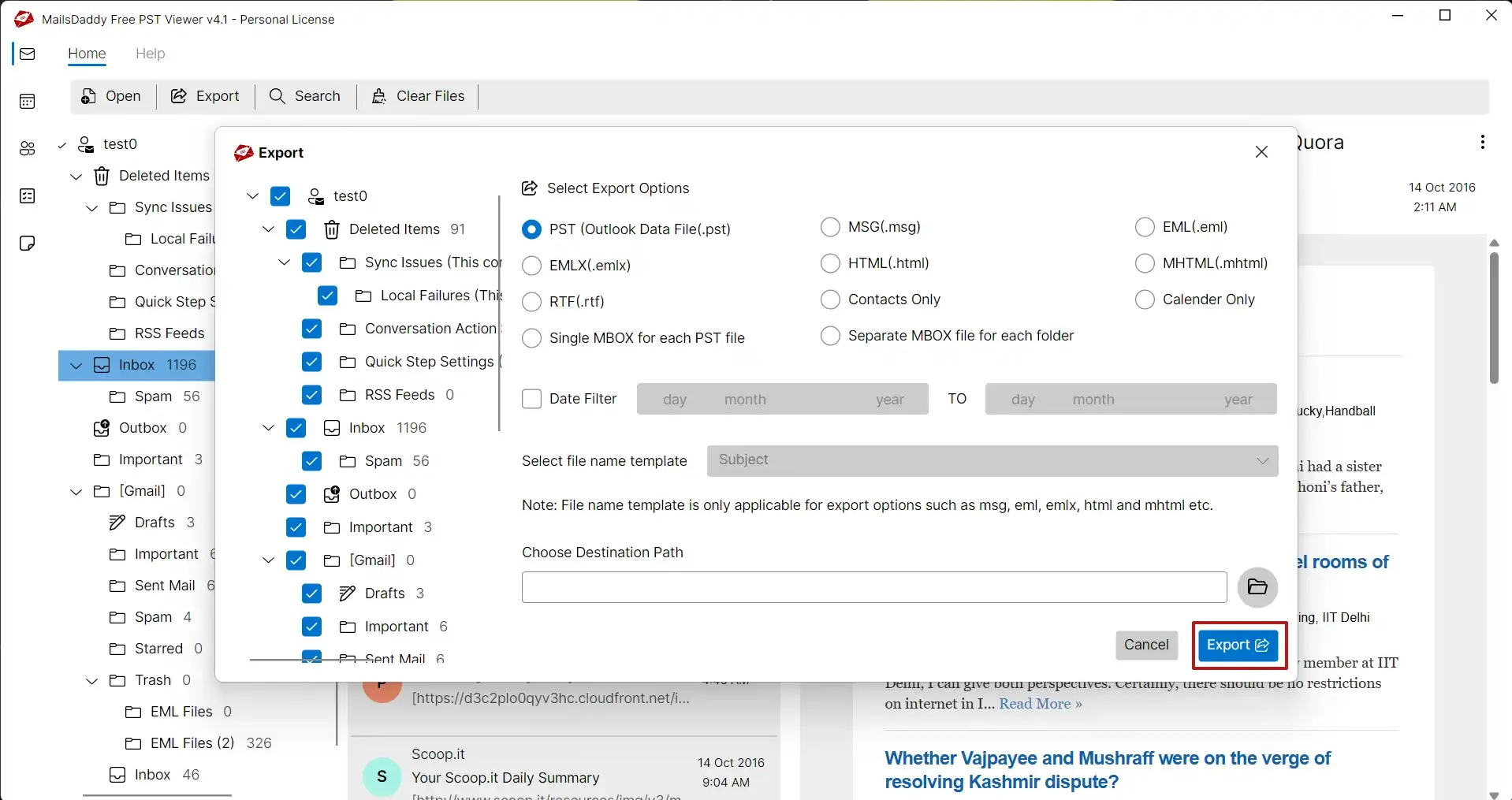Select the HTML(.html) export option

pos(830,263)
